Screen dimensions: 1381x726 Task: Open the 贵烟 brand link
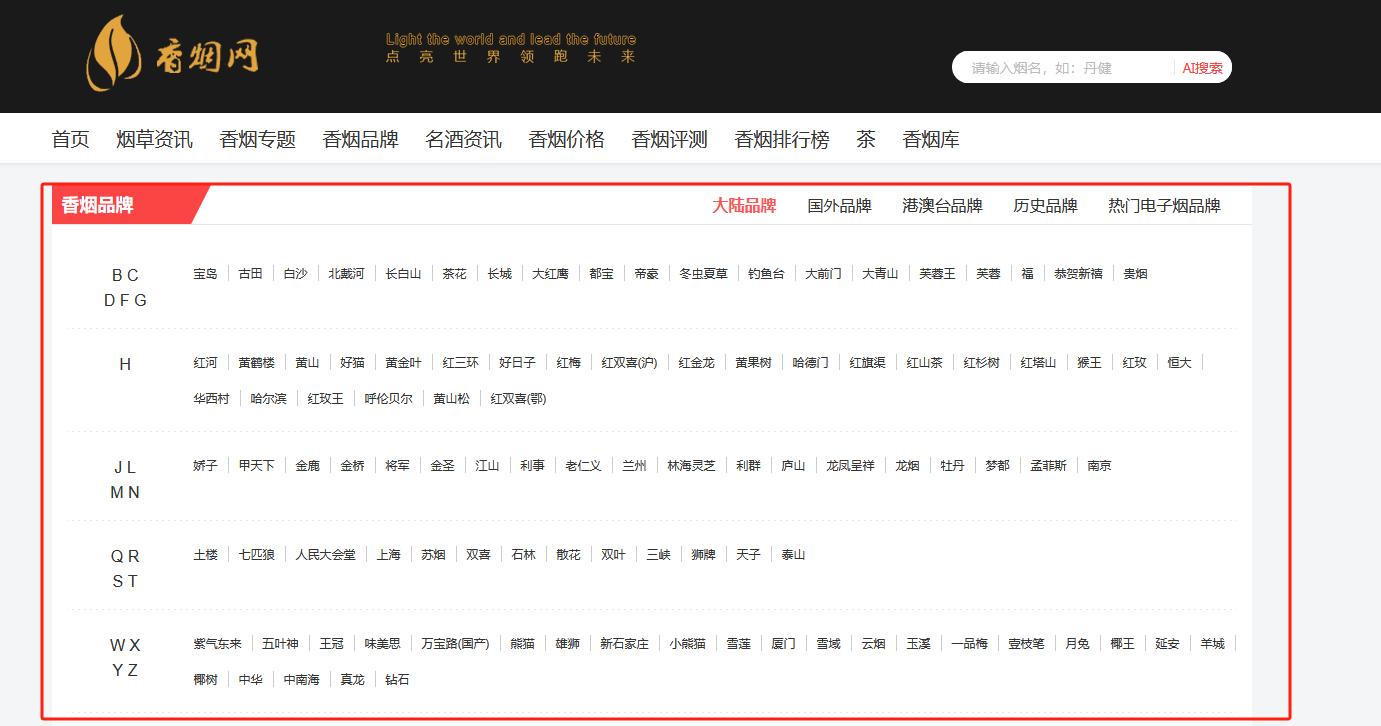(1135, 273)
